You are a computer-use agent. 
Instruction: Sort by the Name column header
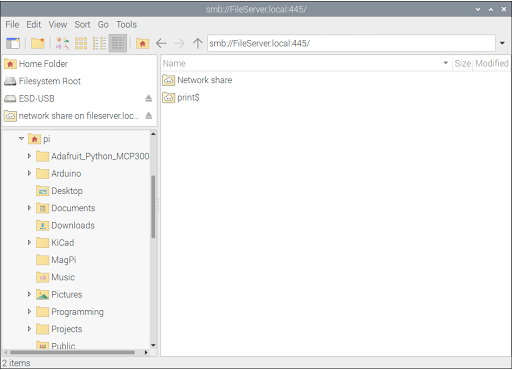click(306, 63)
